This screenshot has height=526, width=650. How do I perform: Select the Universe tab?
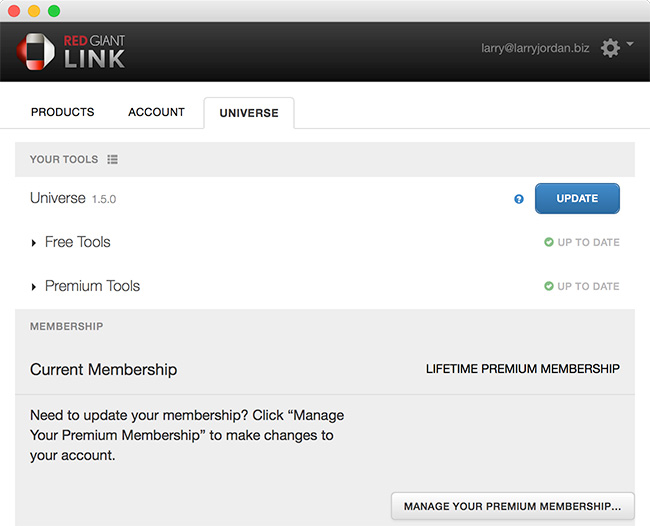click(x=249, y=113)
